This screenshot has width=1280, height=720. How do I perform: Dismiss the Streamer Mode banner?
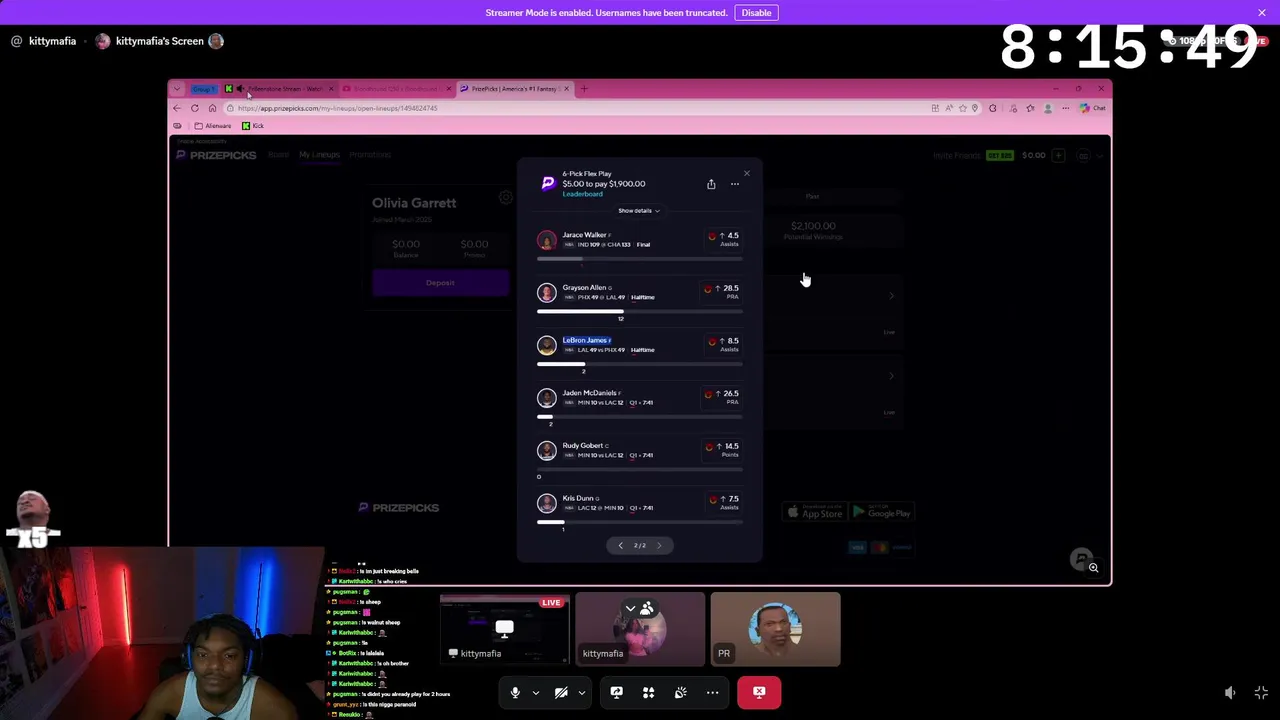1262,13
